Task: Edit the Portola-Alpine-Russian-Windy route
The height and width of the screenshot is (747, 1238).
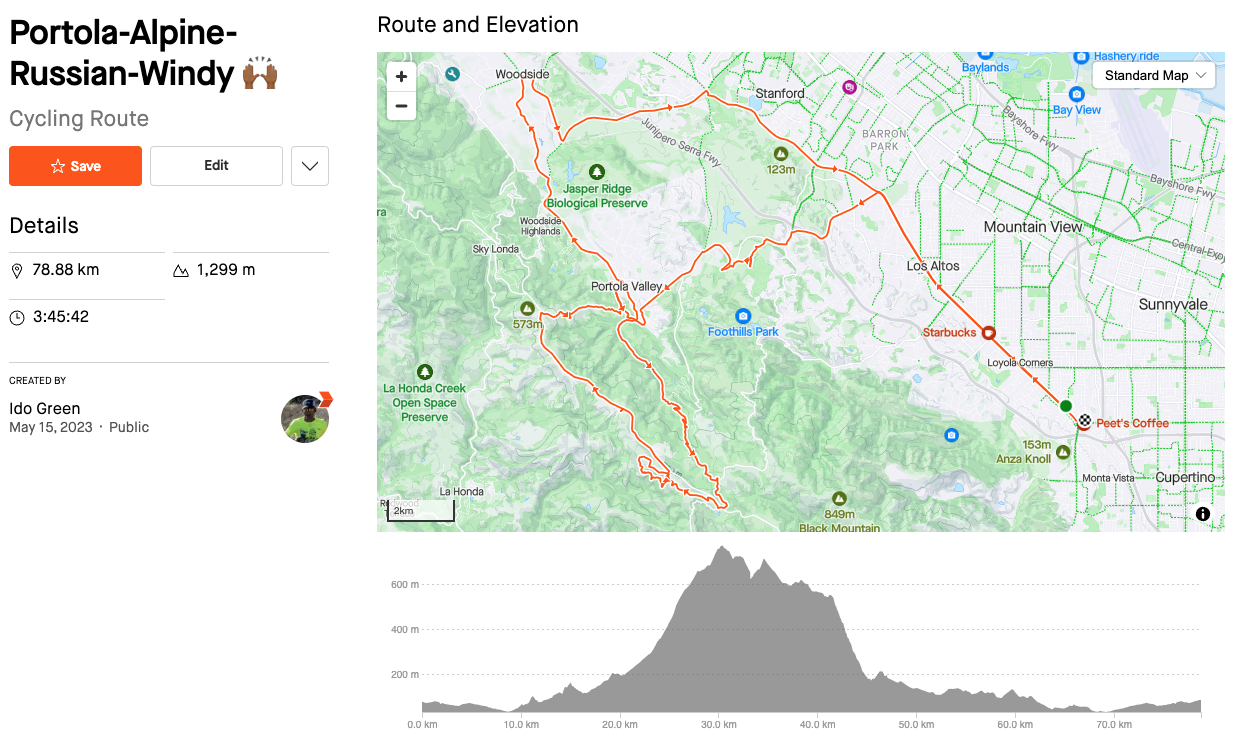Action: pos(216,166)
